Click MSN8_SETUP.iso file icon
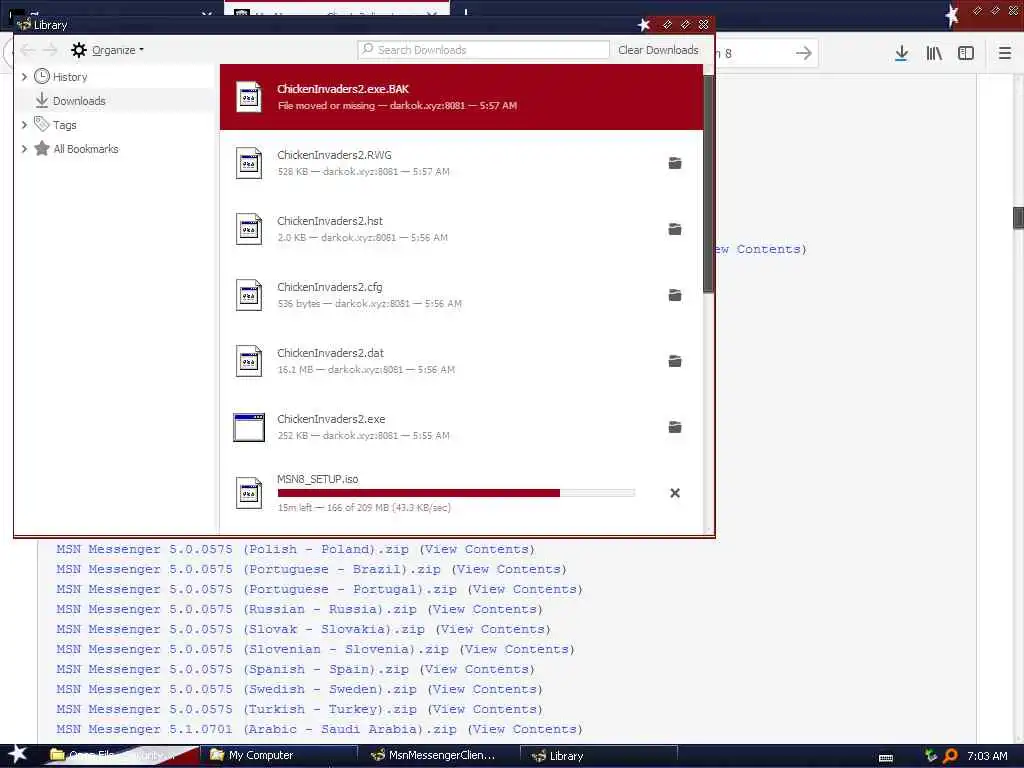Image resolution: width=1024 pixels, height=768 pixels. click(249, 493)
